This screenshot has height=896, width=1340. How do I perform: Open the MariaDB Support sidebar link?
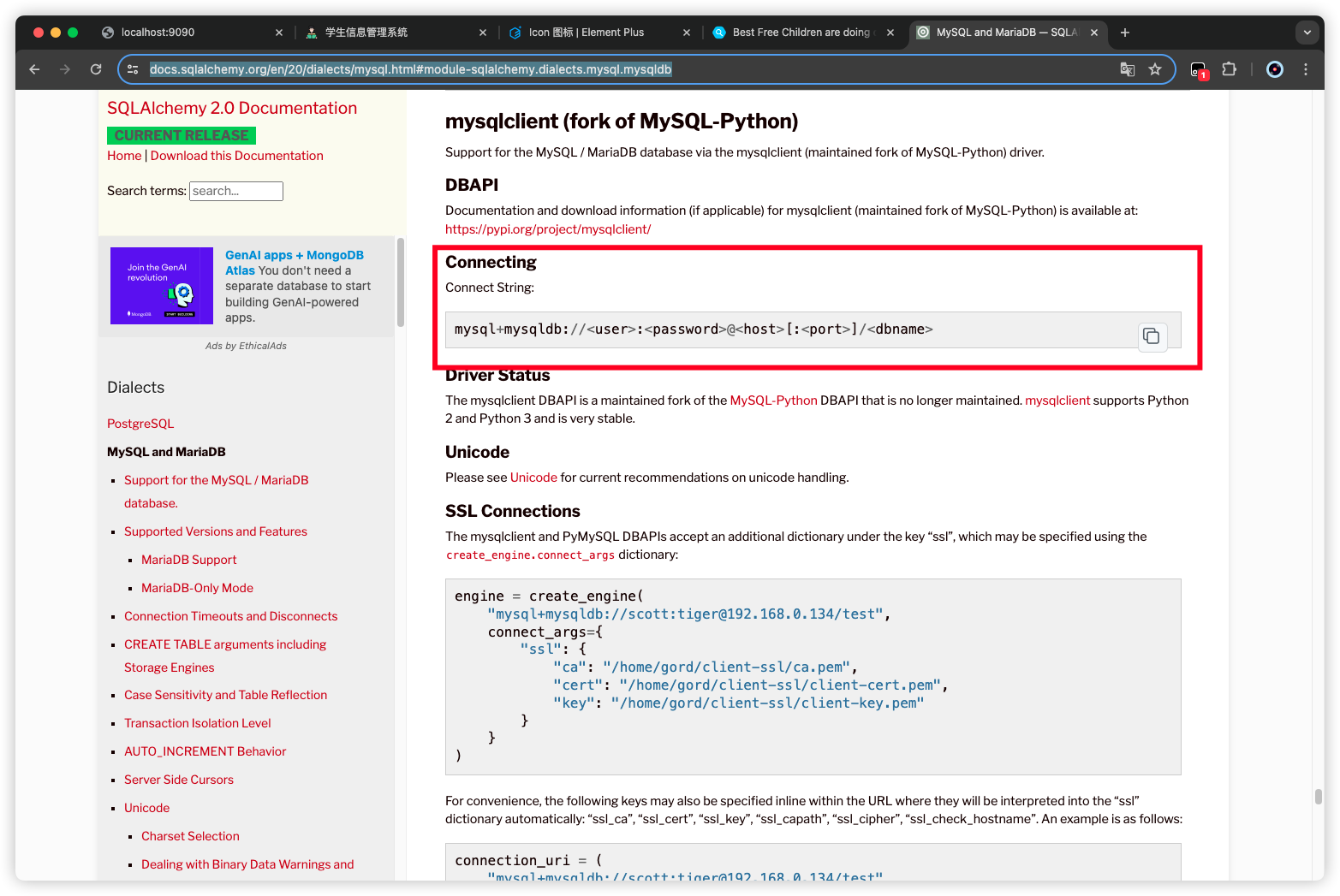pyautogui.click(x=189, y=560)
